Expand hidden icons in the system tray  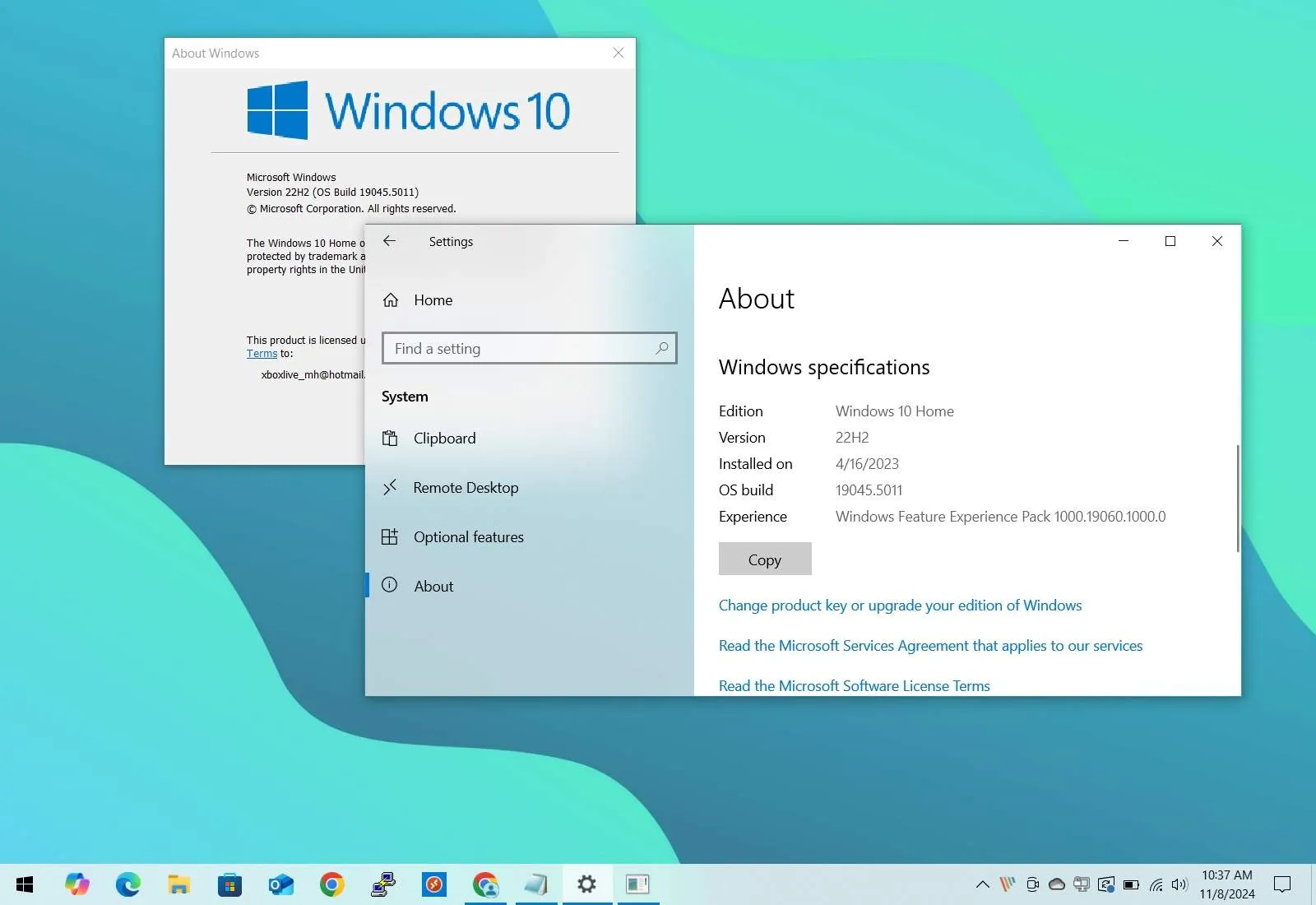click(983, 884)
